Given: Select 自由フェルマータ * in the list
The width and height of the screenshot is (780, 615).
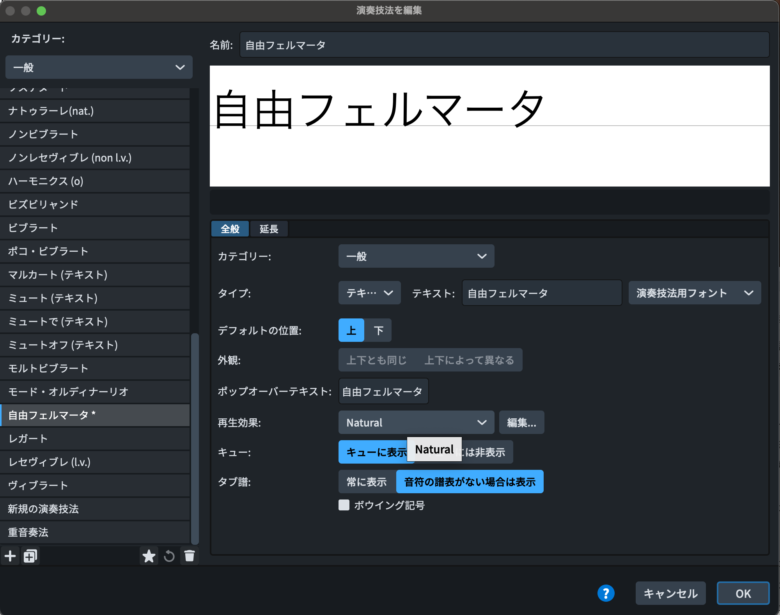Looking at the screenshot, I should pyautogui.click(x=95, y=415).
